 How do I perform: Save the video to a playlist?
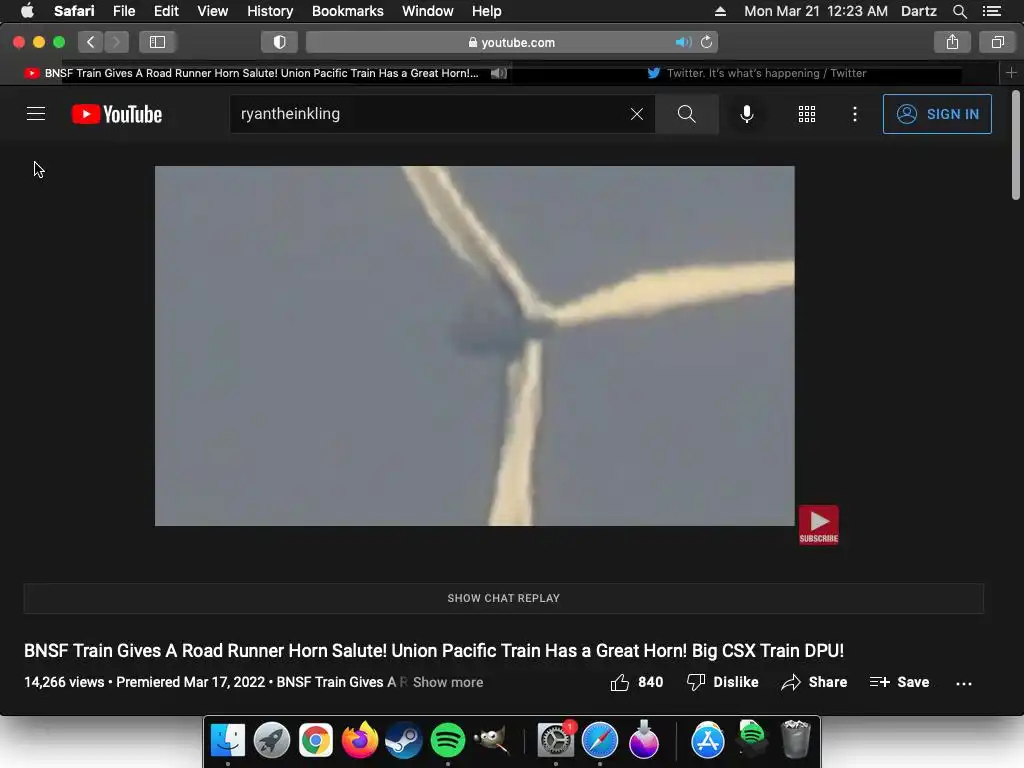pos(899,682)
